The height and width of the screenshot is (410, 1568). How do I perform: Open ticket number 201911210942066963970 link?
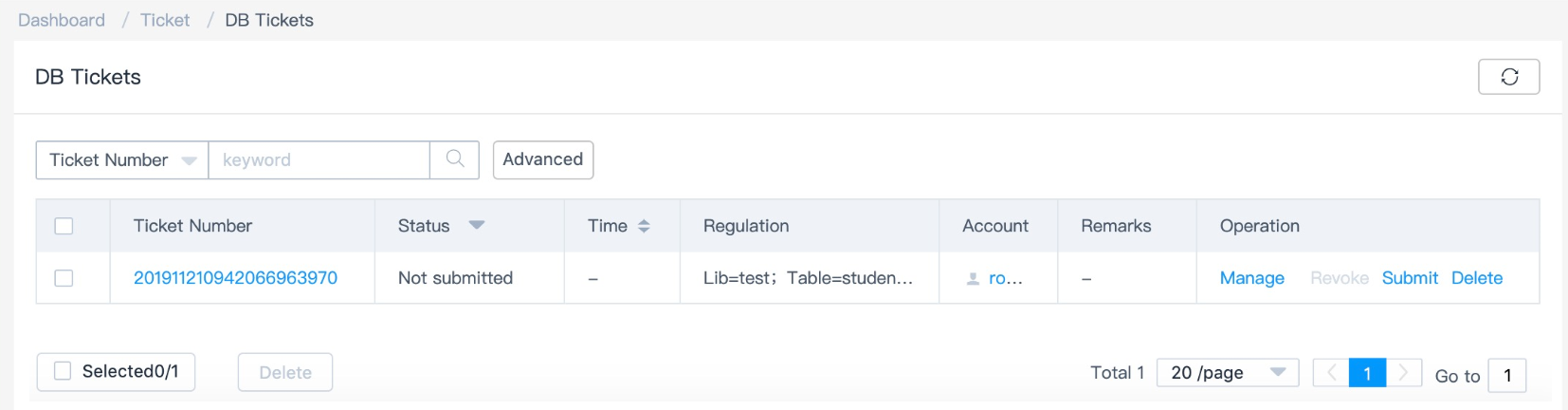point(235,278)
